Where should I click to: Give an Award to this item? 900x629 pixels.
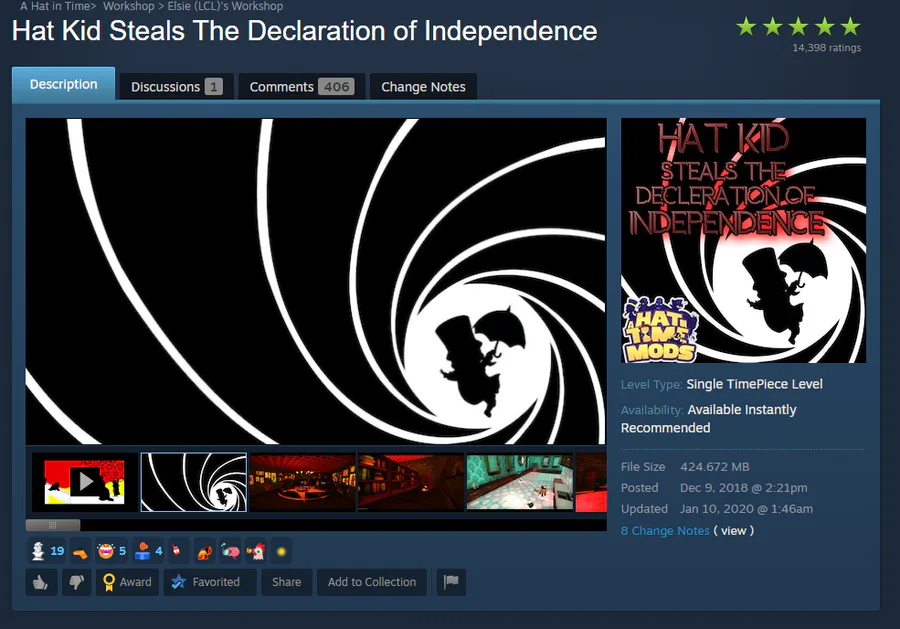pyautogui.click(x=127, y=583)
